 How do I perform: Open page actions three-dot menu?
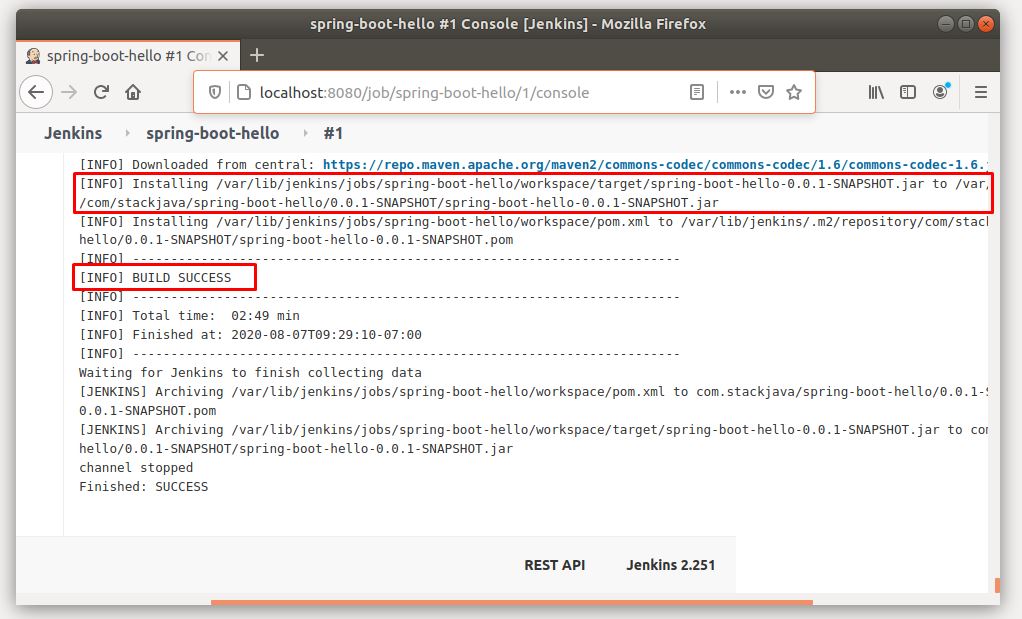pyautogui.click(x=738, y=93)
